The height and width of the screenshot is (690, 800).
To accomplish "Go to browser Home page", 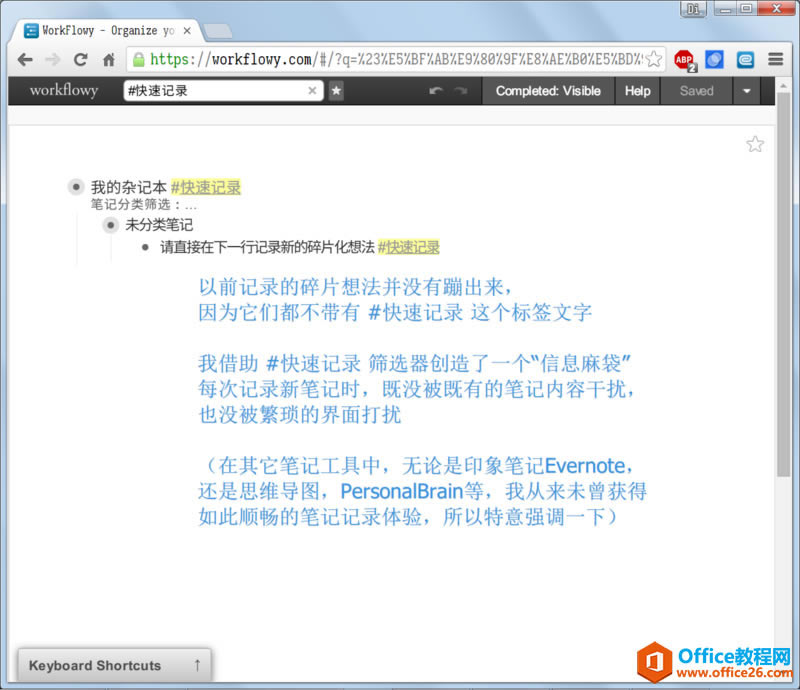I will click(109, 60).
